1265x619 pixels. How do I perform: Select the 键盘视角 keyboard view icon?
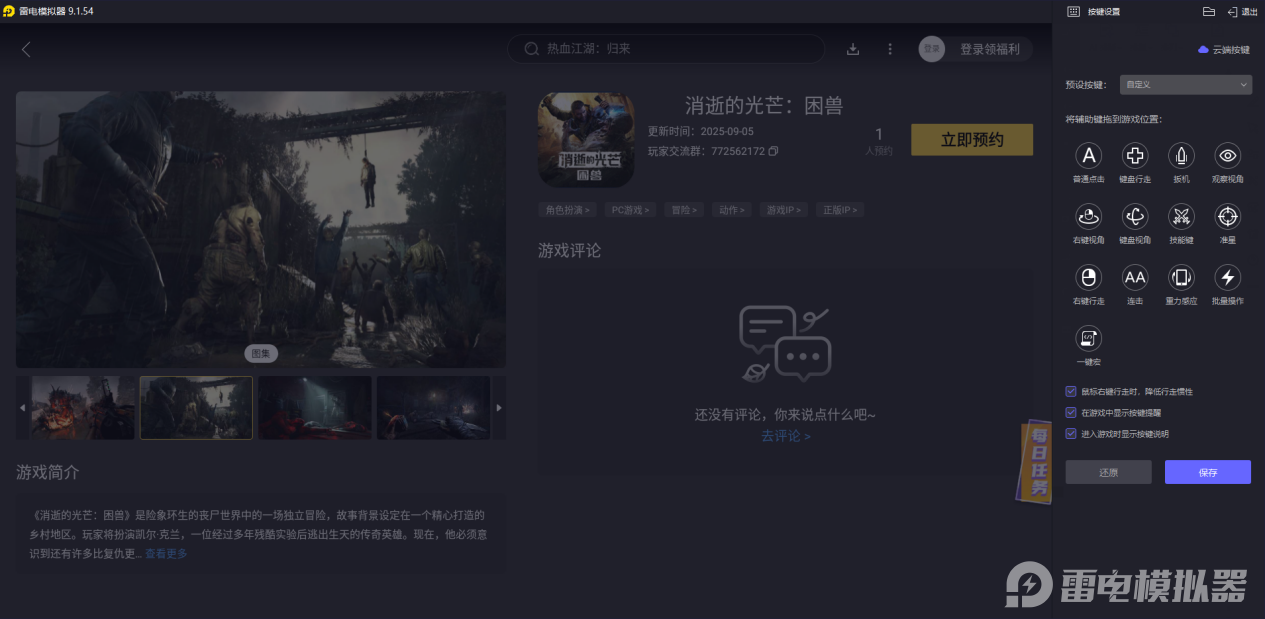1135,216
